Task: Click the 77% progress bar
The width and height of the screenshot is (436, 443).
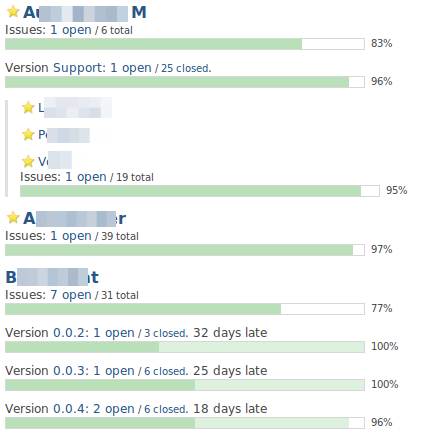Action: pyautogui.click(x=185, y=309)
